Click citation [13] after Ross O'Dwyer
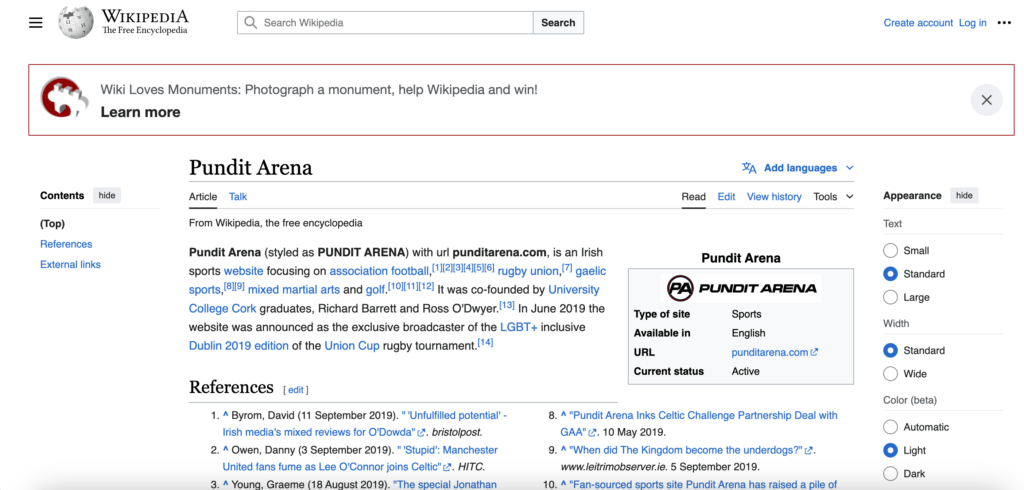1024x490 pixels. tap(507, 305)
